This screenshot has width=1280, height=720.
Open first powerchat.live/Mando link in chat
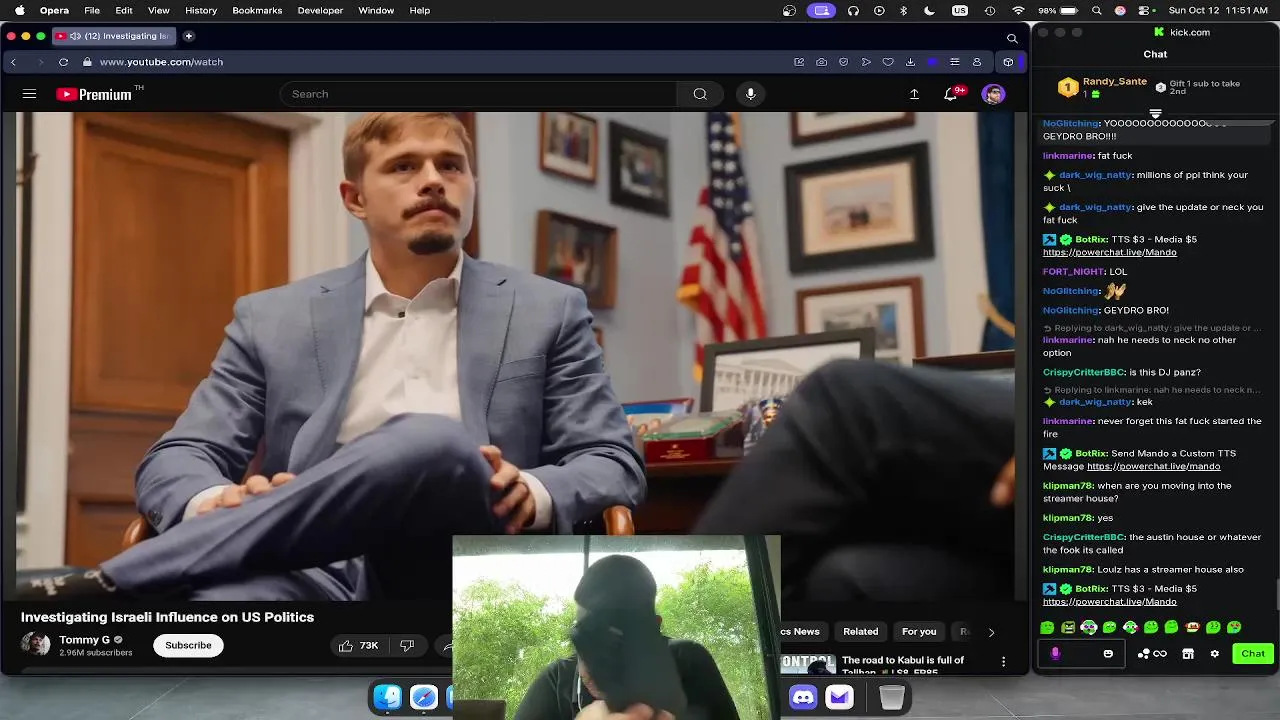(1110, 253)
